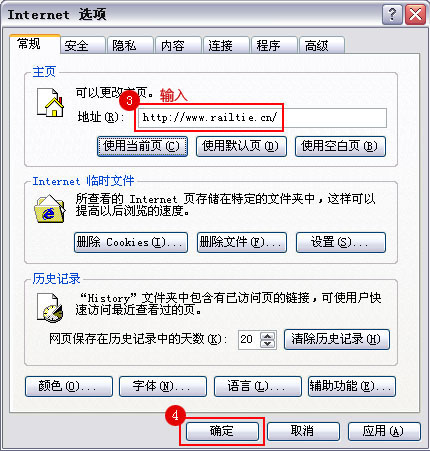Open the 颜色 settings dialog
The height and width of the screenshot is (451, 430).
point(69,386)
